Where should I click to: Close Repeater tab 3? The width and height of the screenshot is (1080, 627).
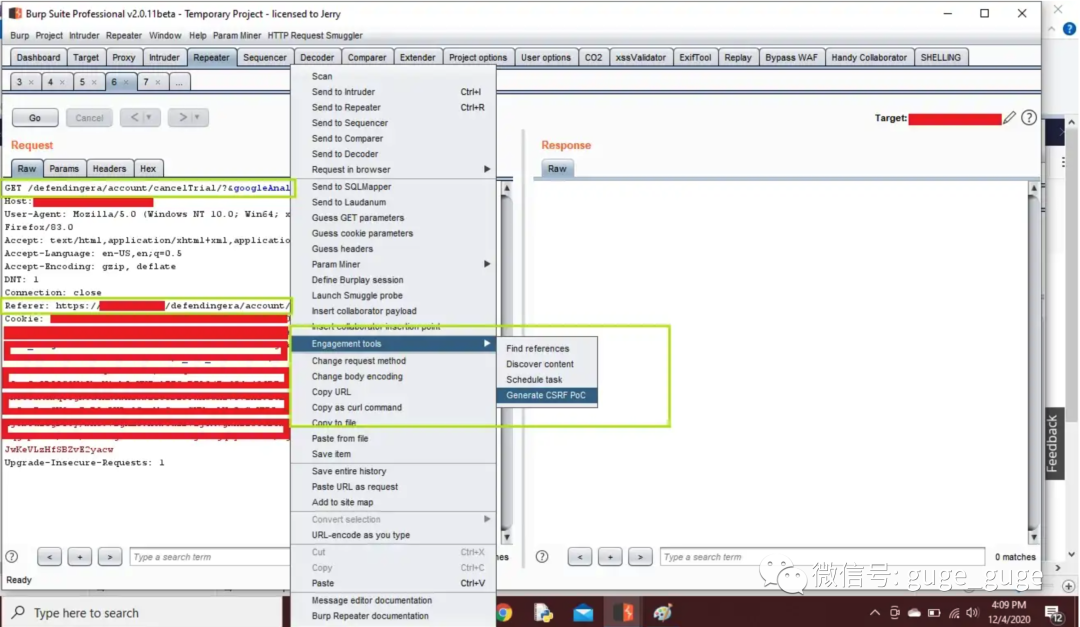coord(31,83)
